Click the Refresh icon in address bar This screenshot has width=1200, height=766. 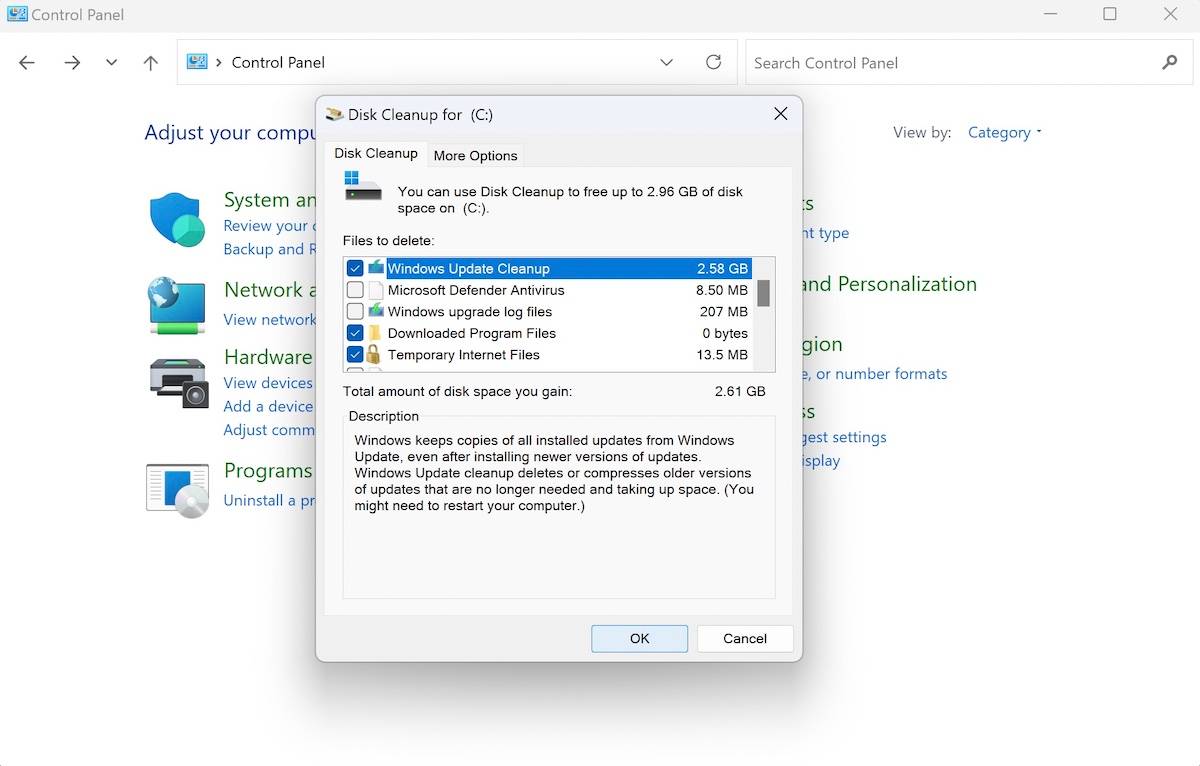pos(713,62)
